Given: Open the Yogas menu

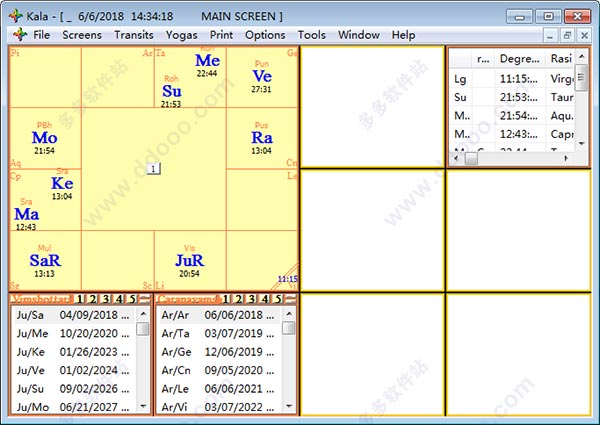Looking at the screenshot, I should point(182,35).
